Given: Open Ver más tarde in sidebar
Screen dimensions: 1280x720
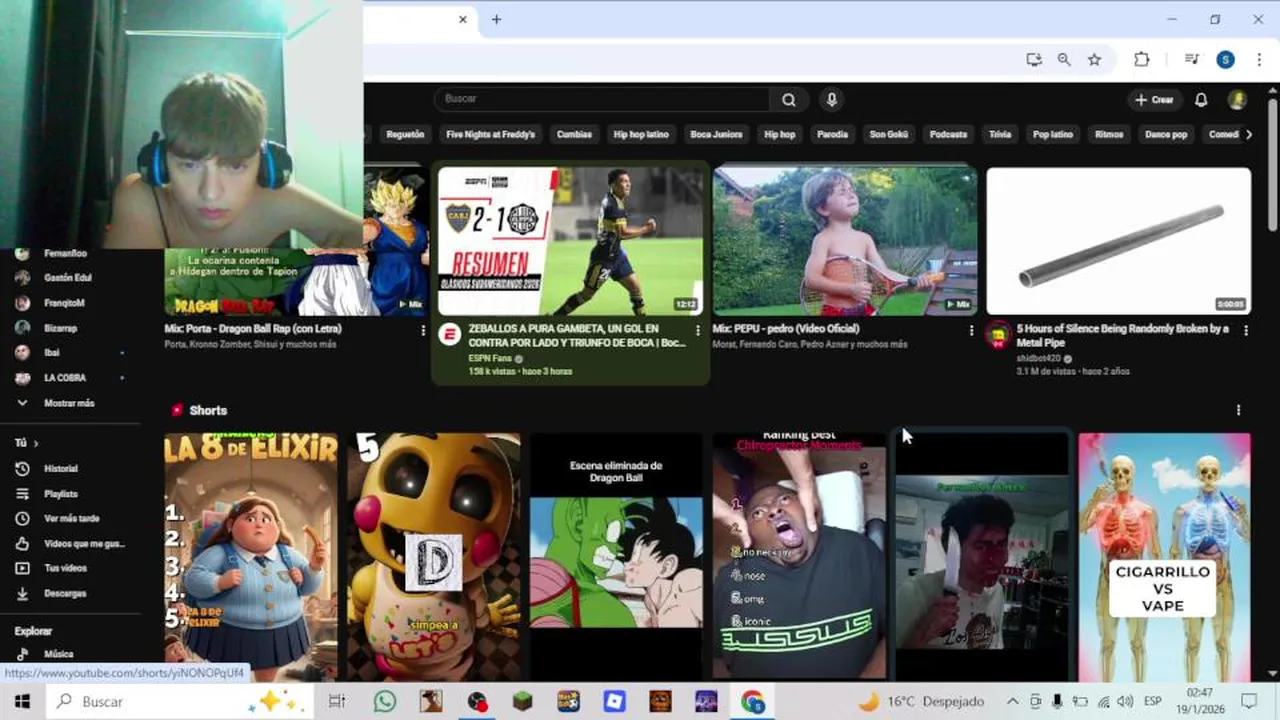Looking at the screenshot, I should click(70, 519).
